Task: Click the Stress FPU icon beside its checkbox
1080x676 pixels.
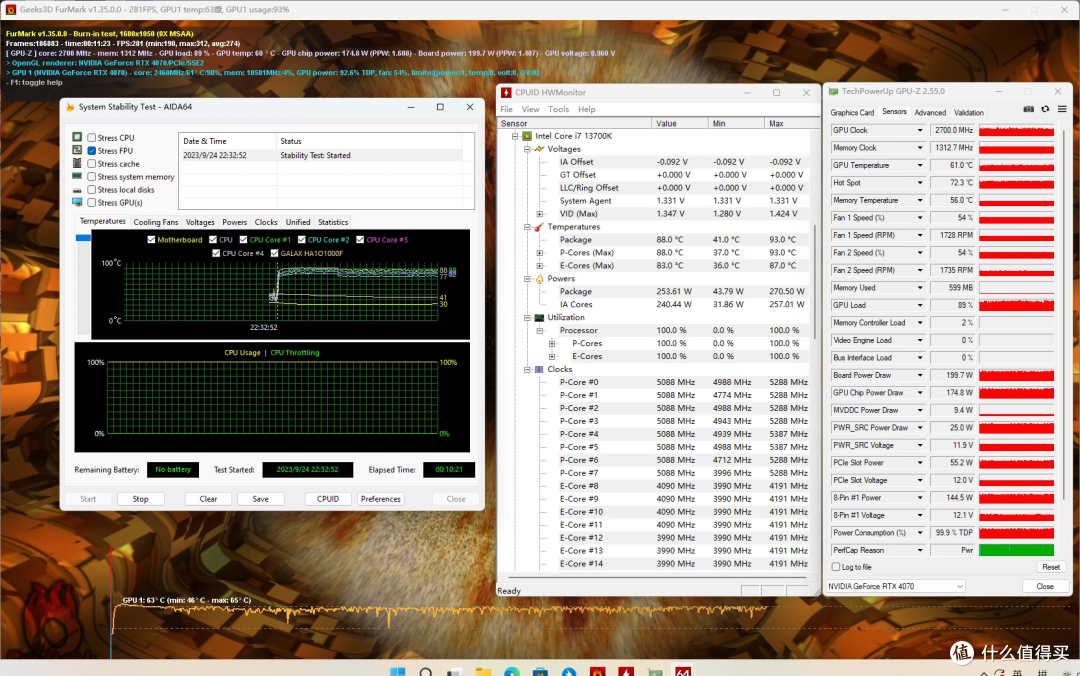Action: tap(77, 150)
